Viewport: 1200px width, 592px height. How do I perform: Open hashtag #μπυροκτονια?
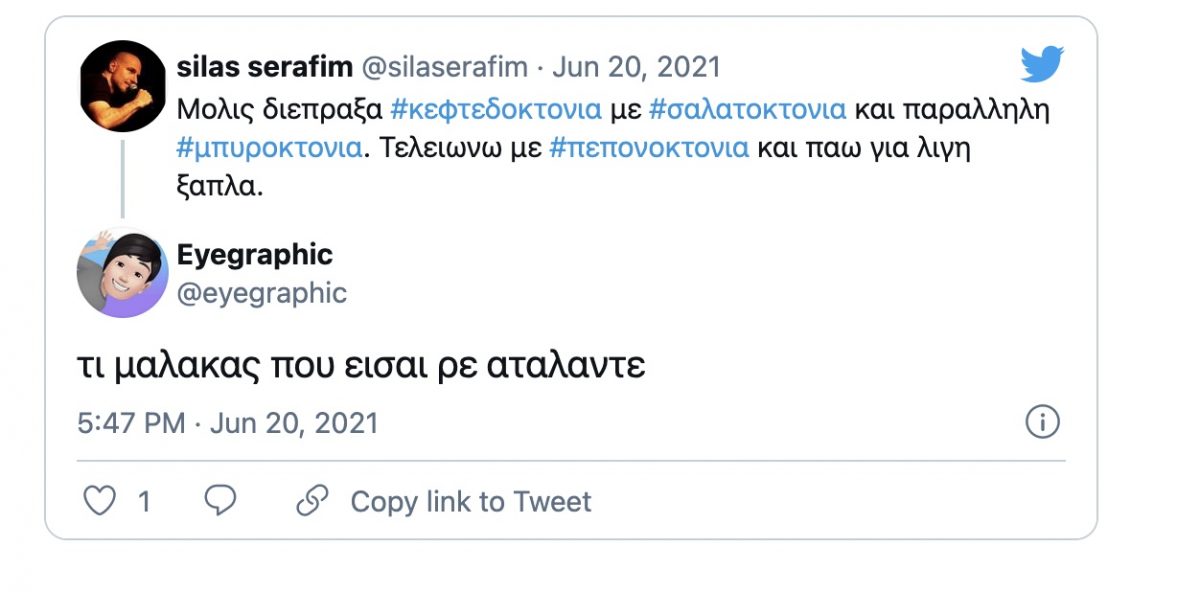pyautogui.click(x=269, y=148)
